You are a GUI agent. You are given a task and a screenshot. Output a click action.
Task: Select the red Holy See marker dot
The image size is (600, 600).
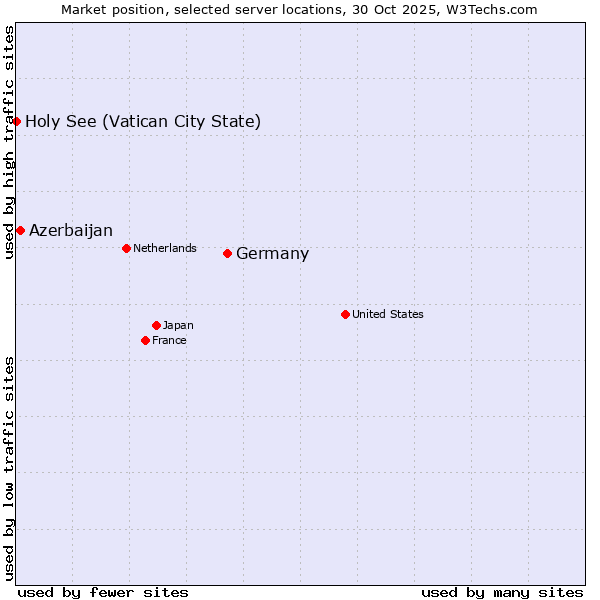tap(17, 121)
